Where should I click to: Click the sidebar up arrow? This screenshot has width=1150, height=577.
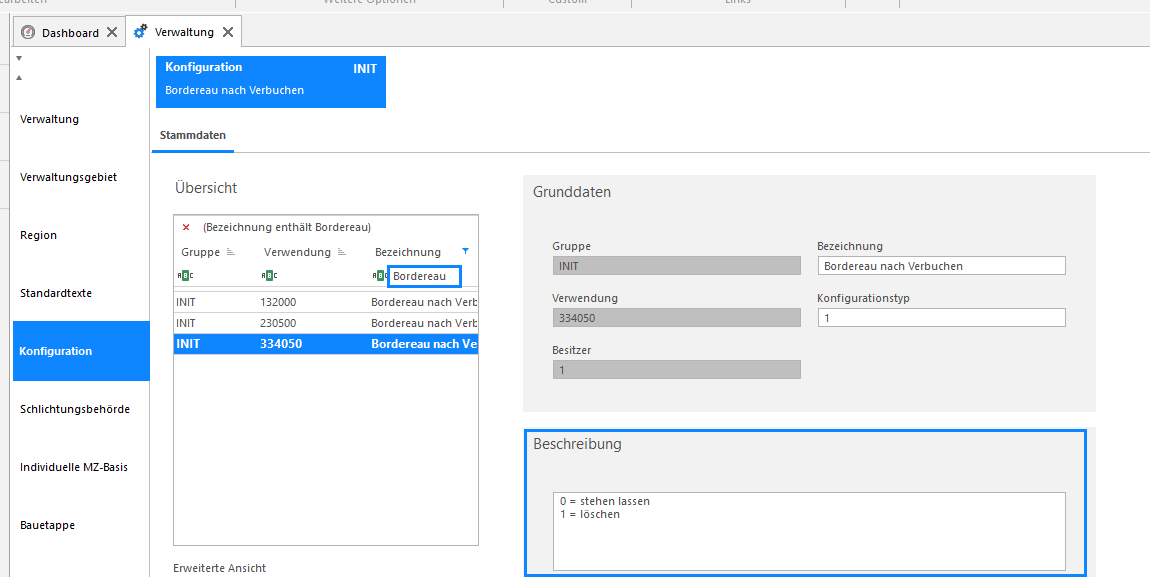click(x=19, y=77)
